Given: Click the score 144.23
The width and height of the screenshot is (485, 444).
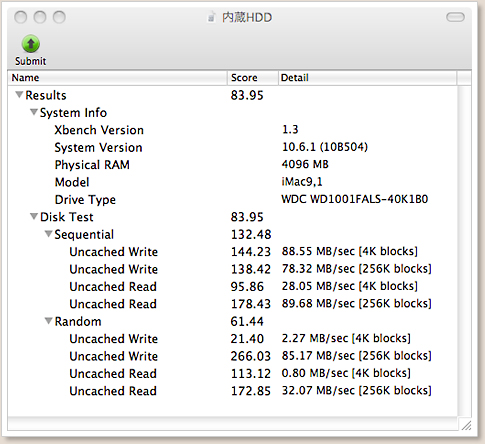Looking at the screenshot, I should pos(251,252).
